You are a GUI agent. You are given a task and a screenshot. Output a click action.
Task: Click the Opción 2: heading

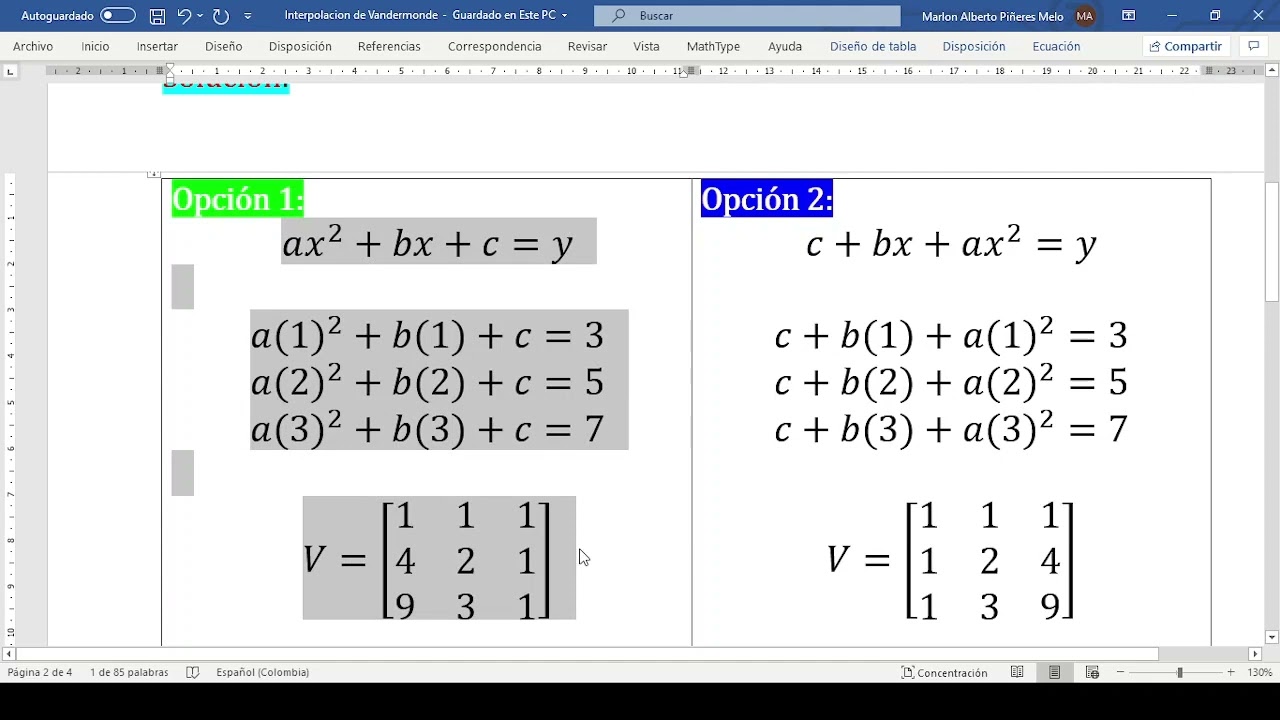click(767, 199)
